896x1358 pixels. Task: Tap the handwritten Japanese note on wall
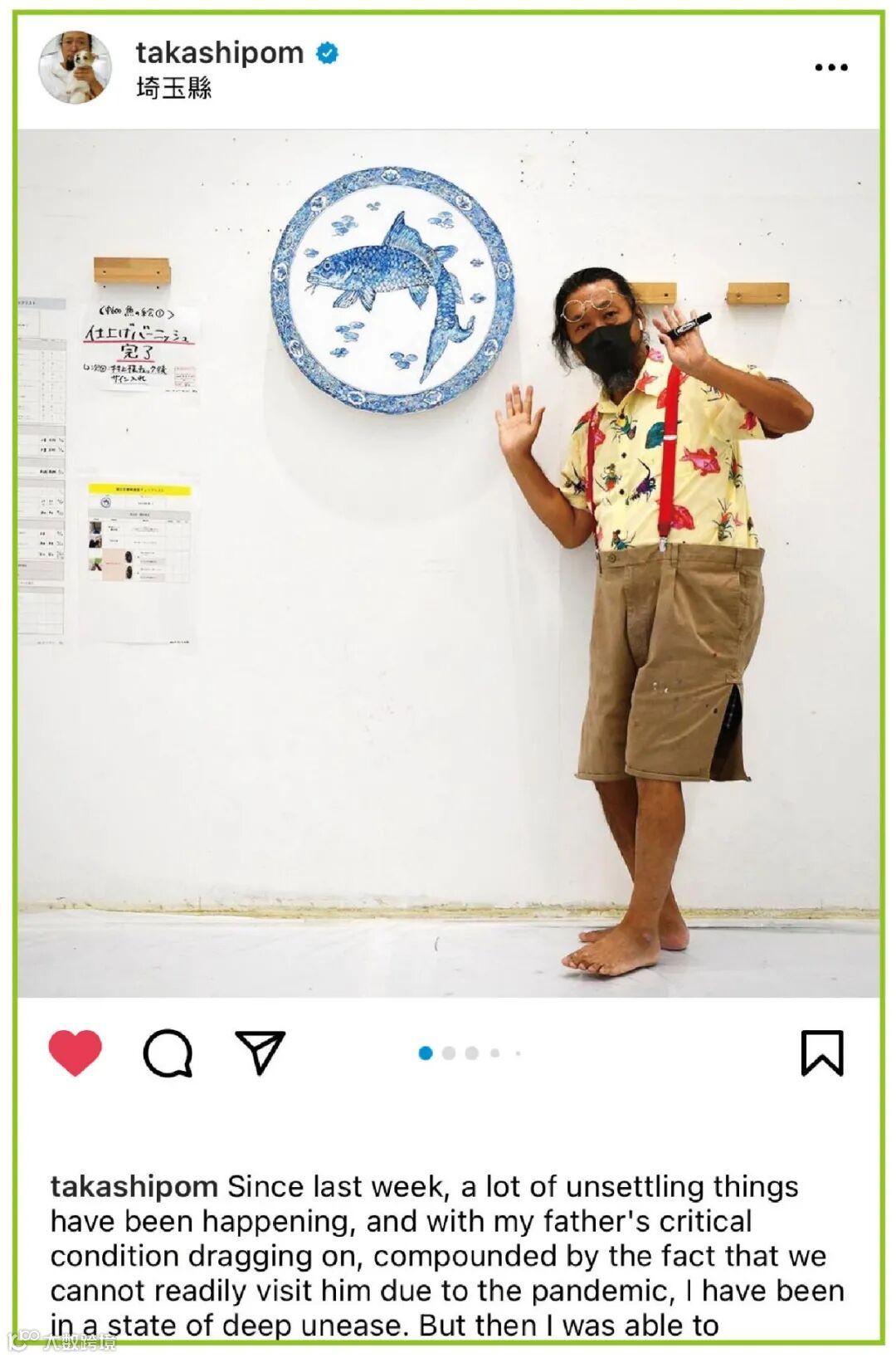point(140,346)
